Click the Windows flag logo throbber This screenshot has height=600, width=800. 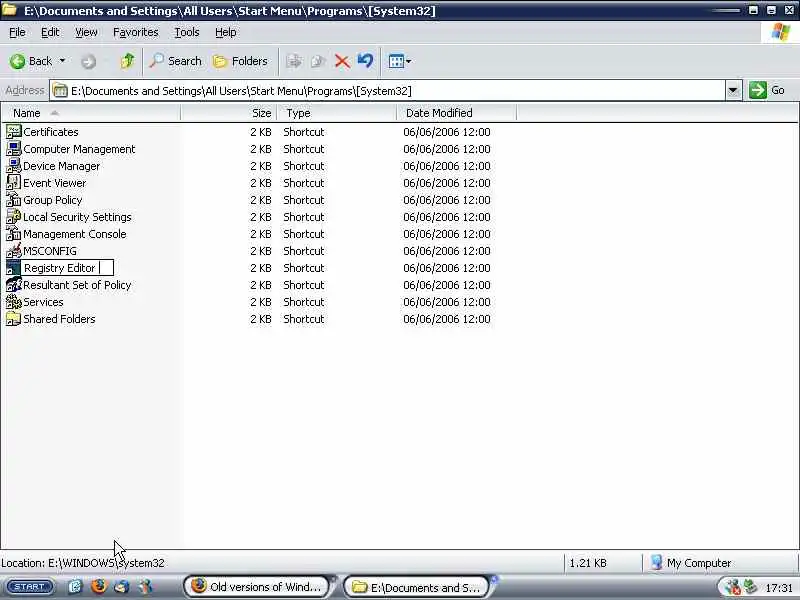[x=781, y=32]
